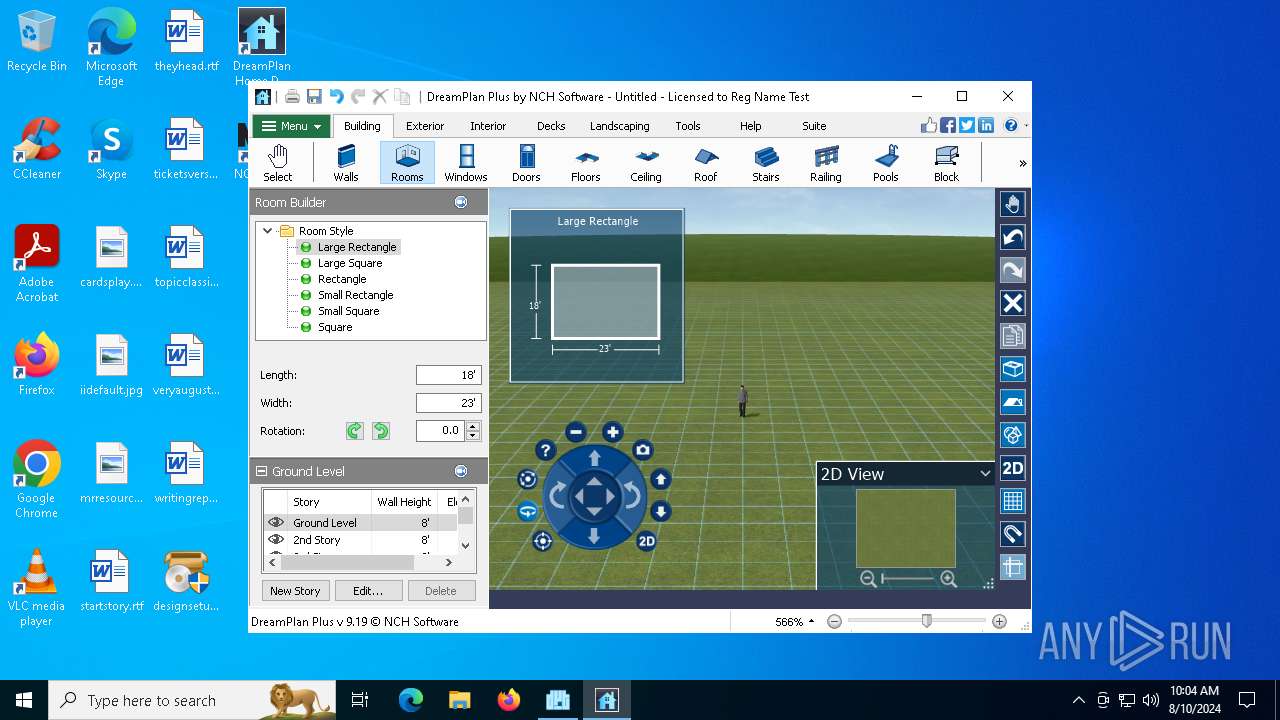The height and width of the screenshot is (720, 1280).
Task: Collapse the Room Builder panel
Action: click(461, 202)
